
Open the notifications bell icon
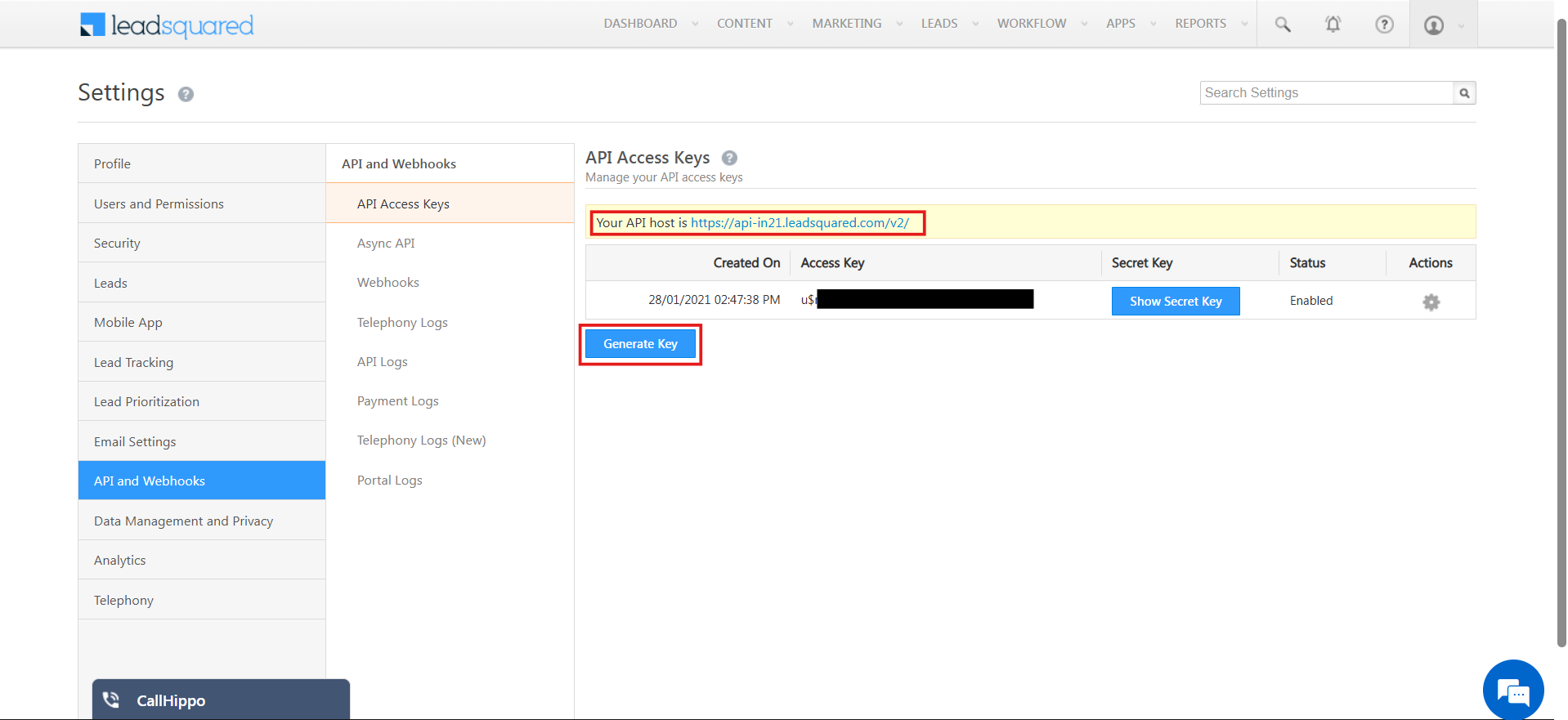pyautogui.click(x=1333, y=25)
